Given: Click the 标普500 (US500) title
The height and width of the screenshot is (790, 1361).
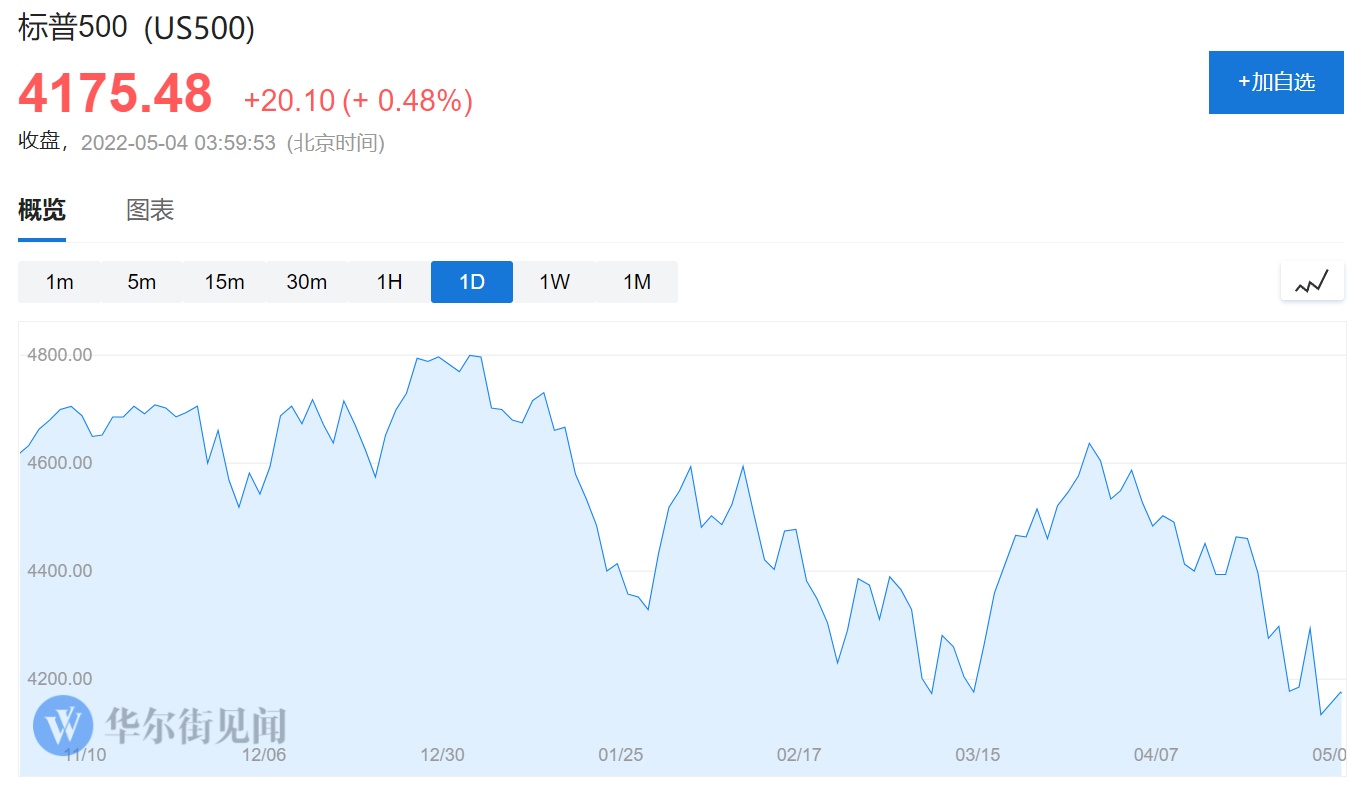Looking at the screenshot, I should pyautogui.click(x=137, y=27).
